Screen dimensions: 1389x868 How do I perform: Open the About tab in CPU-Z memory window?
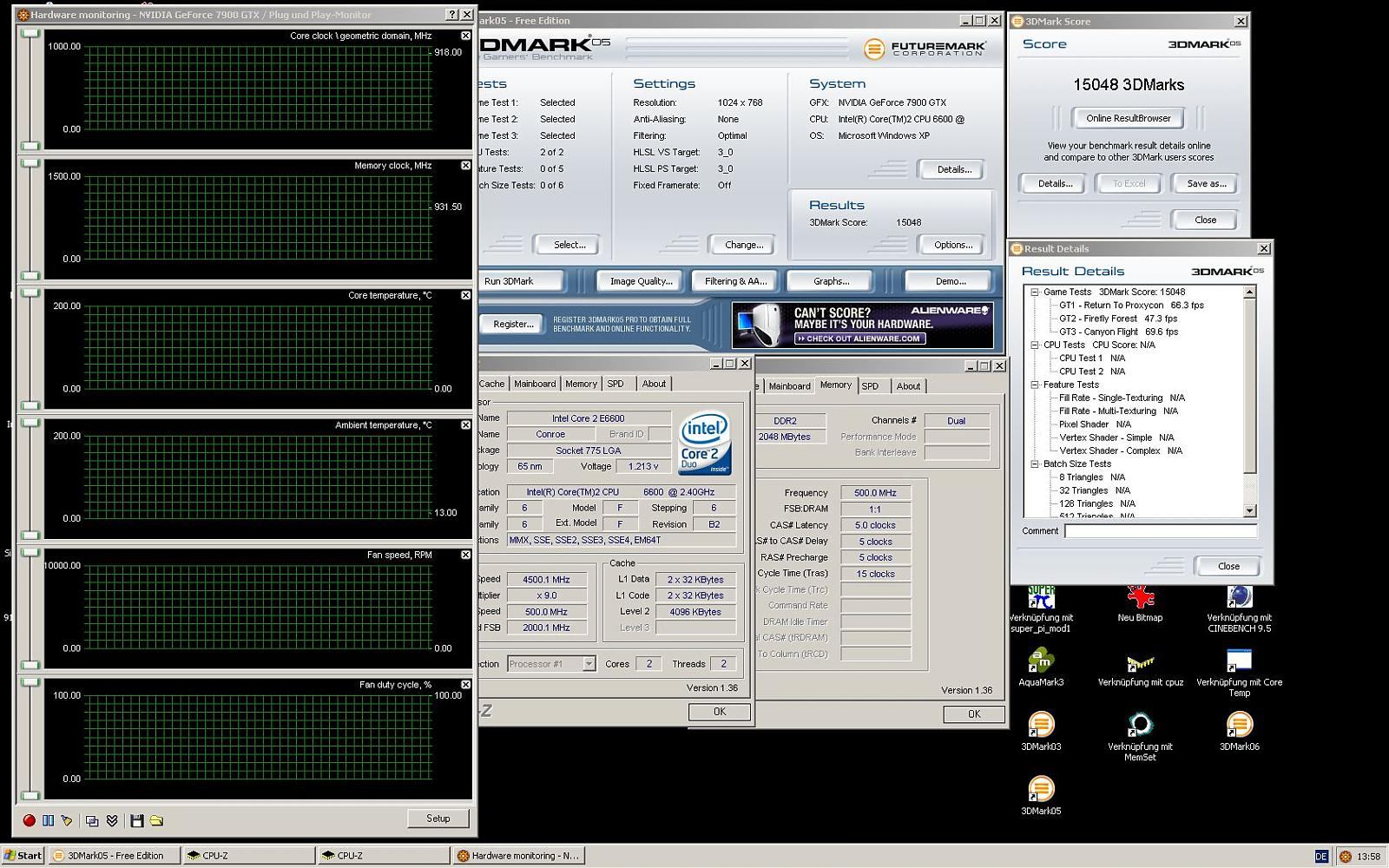909,386
